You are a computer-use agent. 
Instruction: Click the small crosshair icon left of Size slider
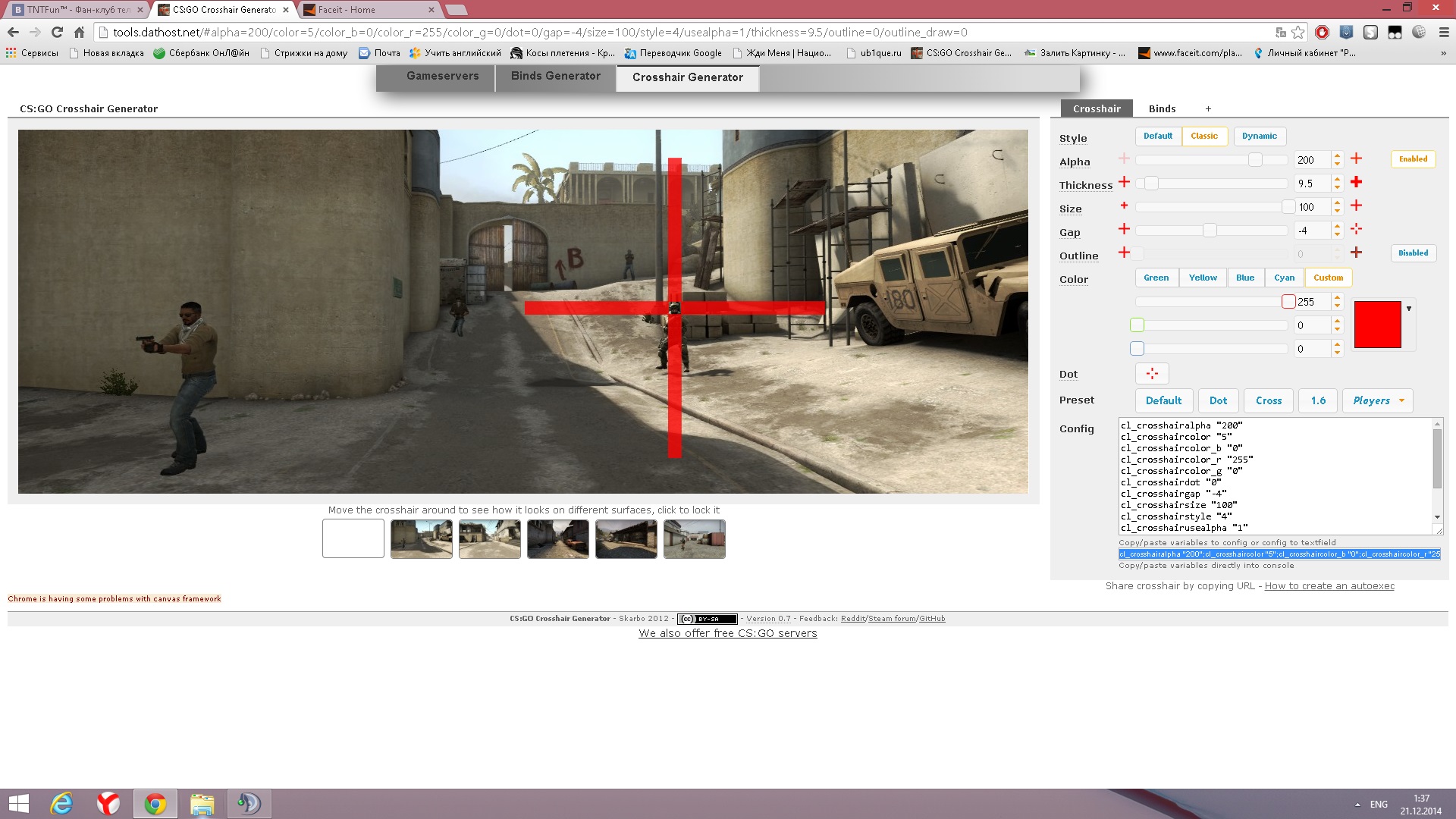coord(1124,206)
